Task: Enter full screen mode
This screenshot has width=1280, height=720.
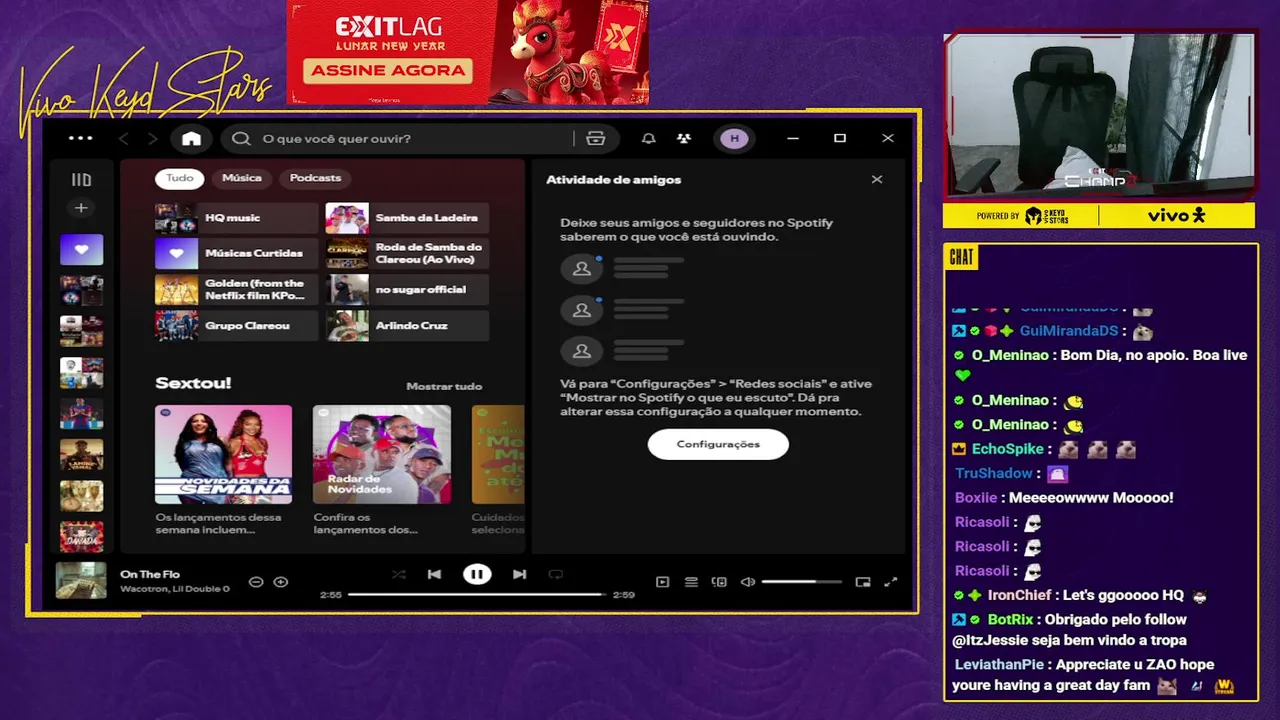Action: (x=891, y=582)
